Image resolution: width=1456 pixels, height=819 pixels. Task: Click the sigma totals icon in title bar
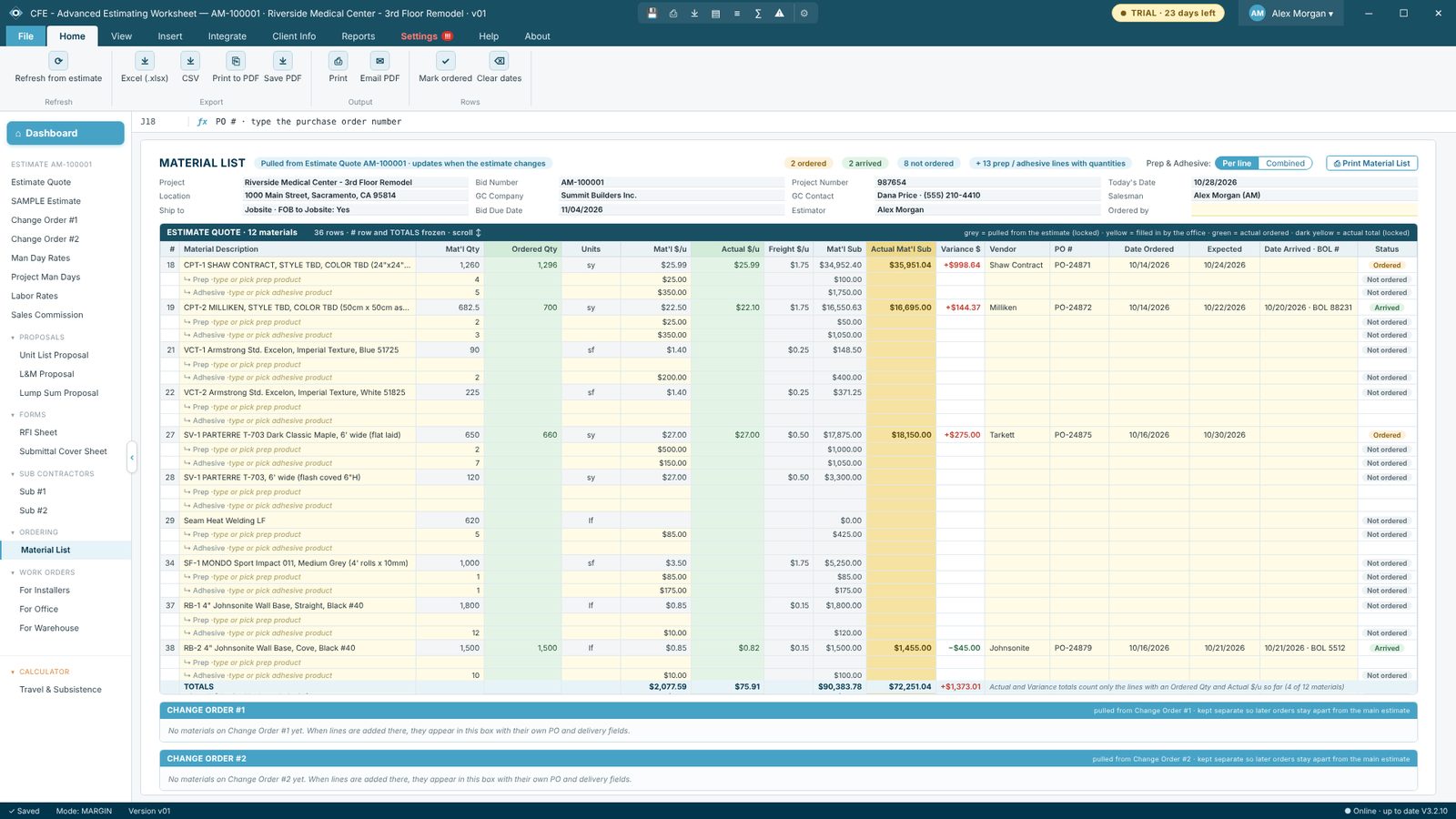[758, 14]
